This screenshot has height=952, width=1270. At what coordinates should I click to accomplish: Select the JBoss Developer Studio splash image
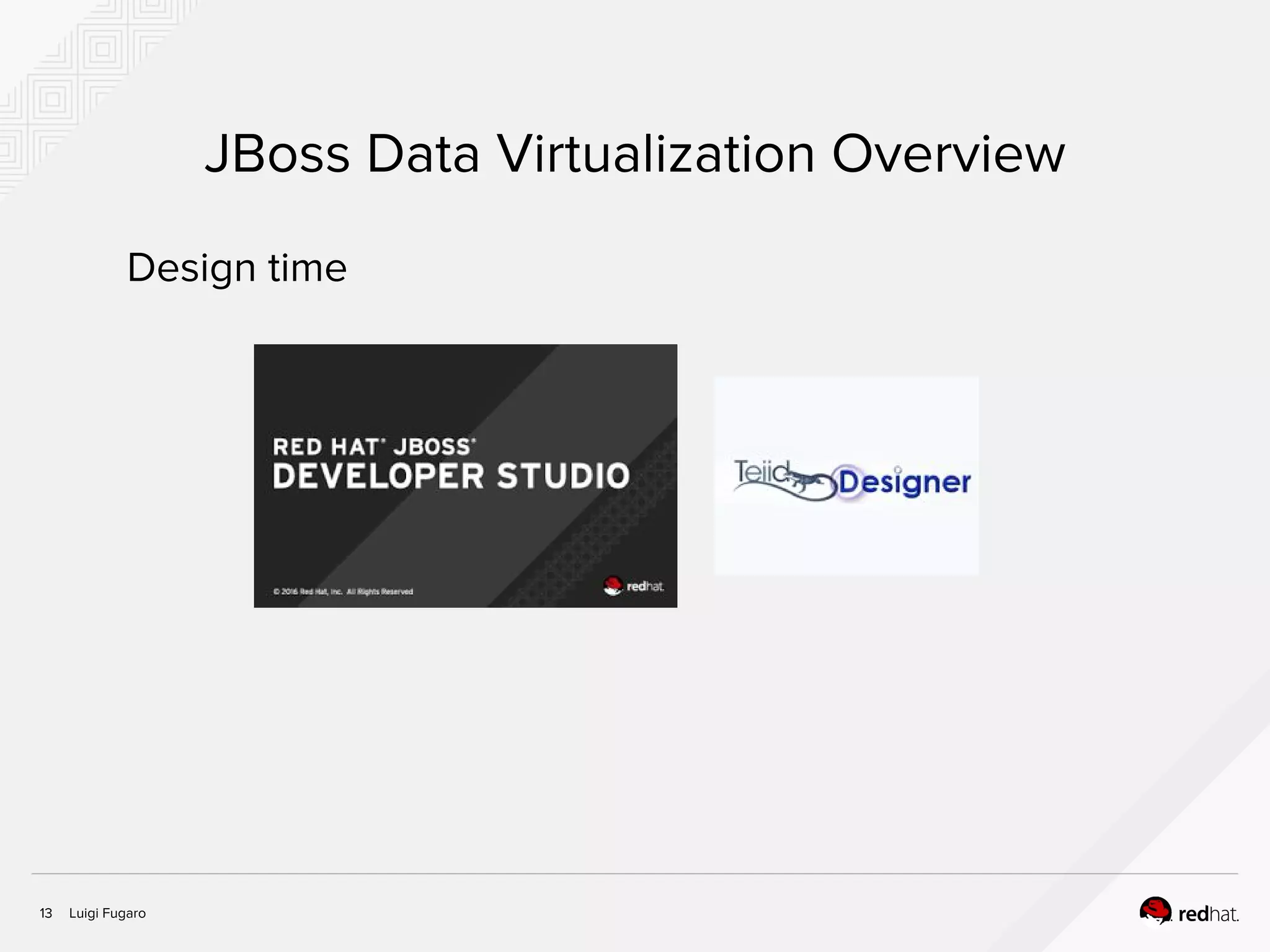pyautogui.click(x=465, y=476)
